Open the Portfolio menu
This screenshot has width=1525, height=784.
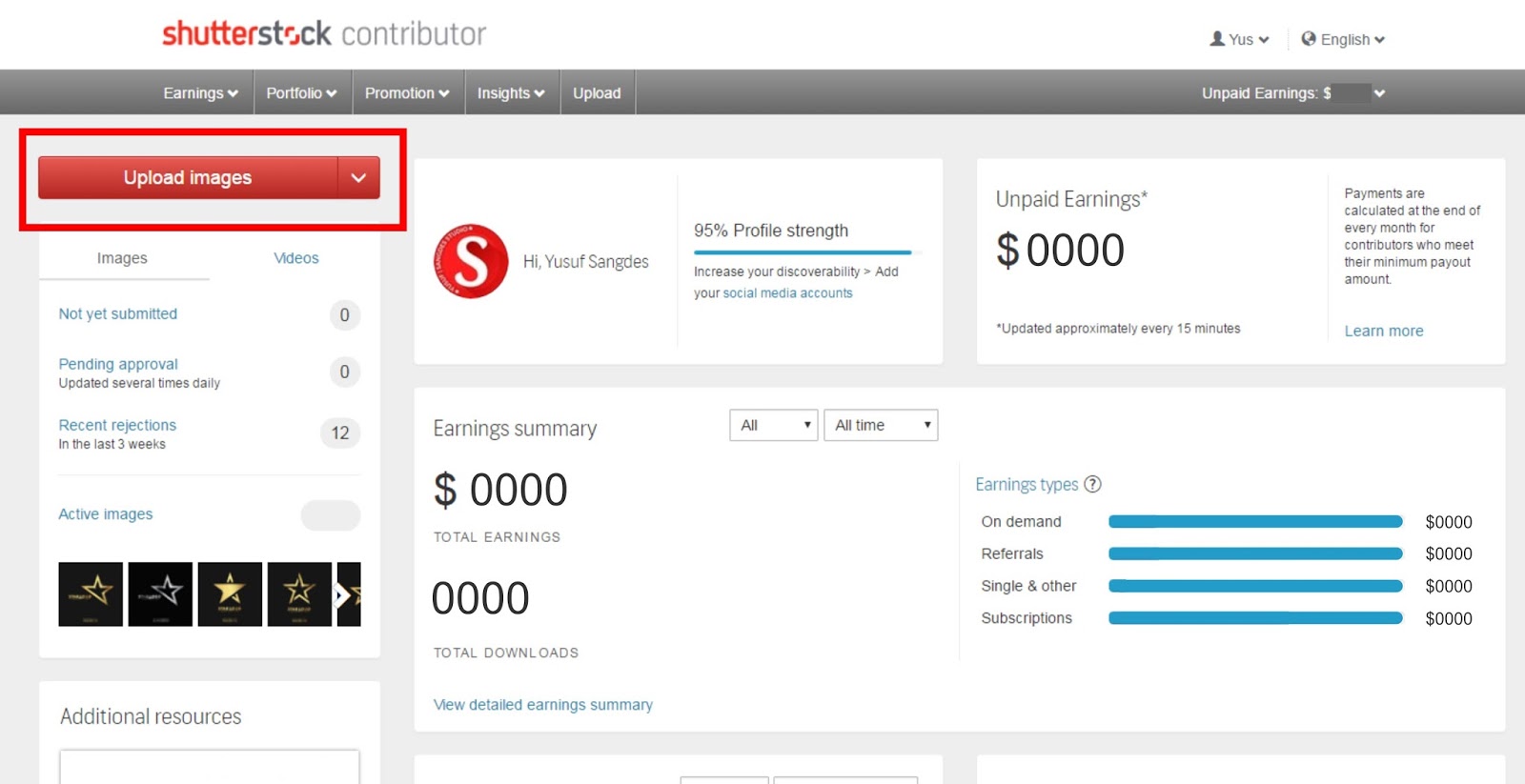tap(301, 93)
